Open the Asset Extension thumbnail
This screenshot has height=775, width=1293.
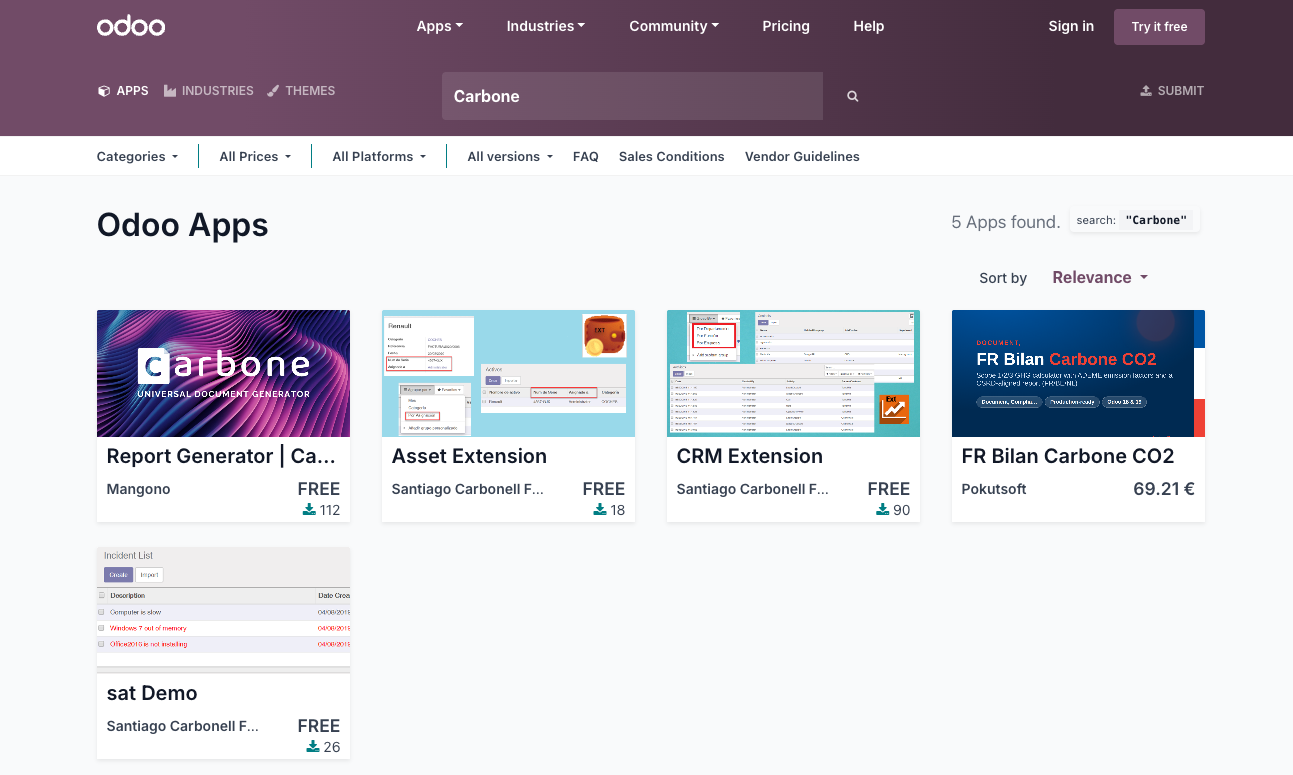pos(508,373)
